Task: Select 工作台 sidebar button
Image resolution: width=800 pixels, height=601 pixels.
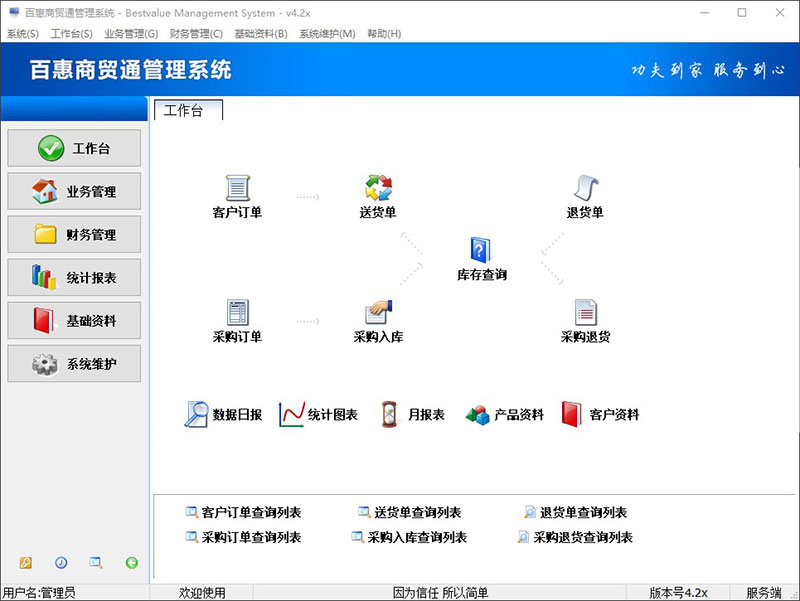Action: click(x=74, y=148)
